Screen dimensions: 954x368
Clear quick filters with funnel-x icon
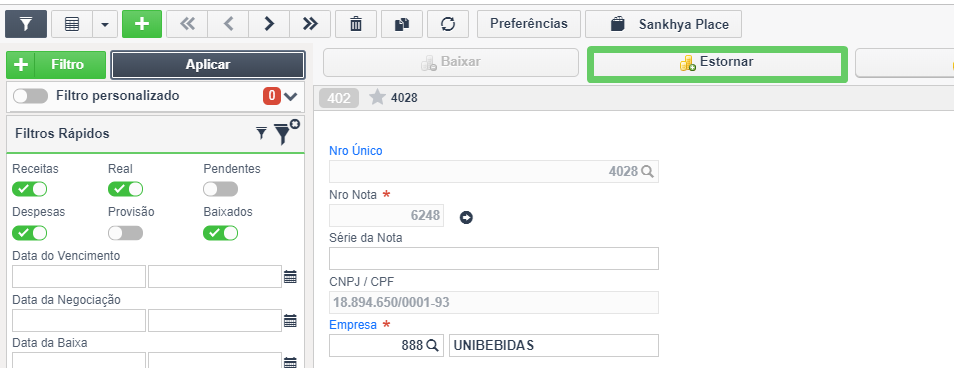(286, 132)
